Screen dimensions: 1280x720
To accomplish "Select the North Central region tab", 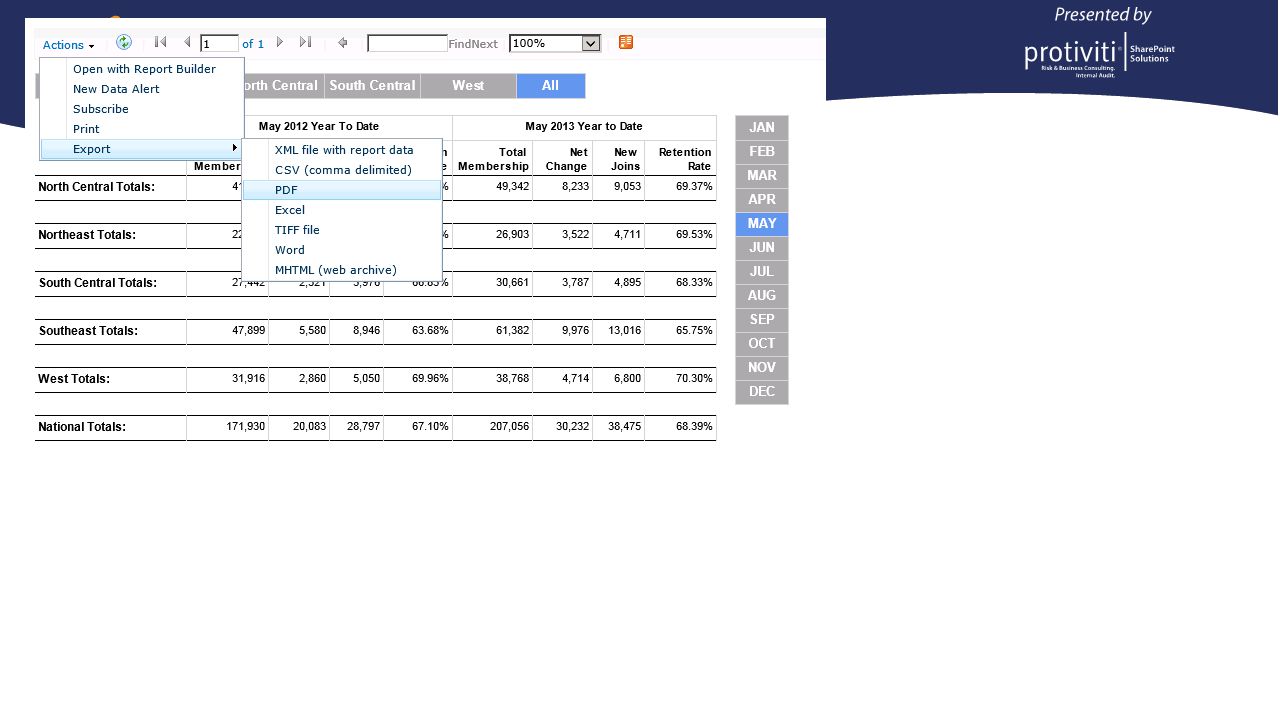I will [282, 86].
